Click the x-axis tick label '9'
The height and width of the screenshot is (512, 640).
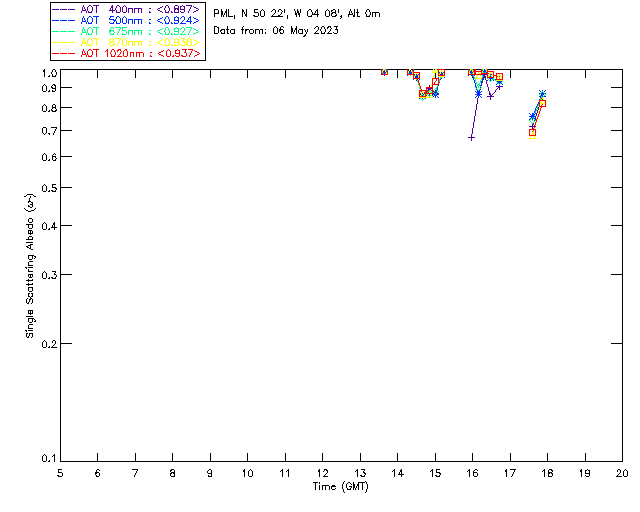coord(210,473)
